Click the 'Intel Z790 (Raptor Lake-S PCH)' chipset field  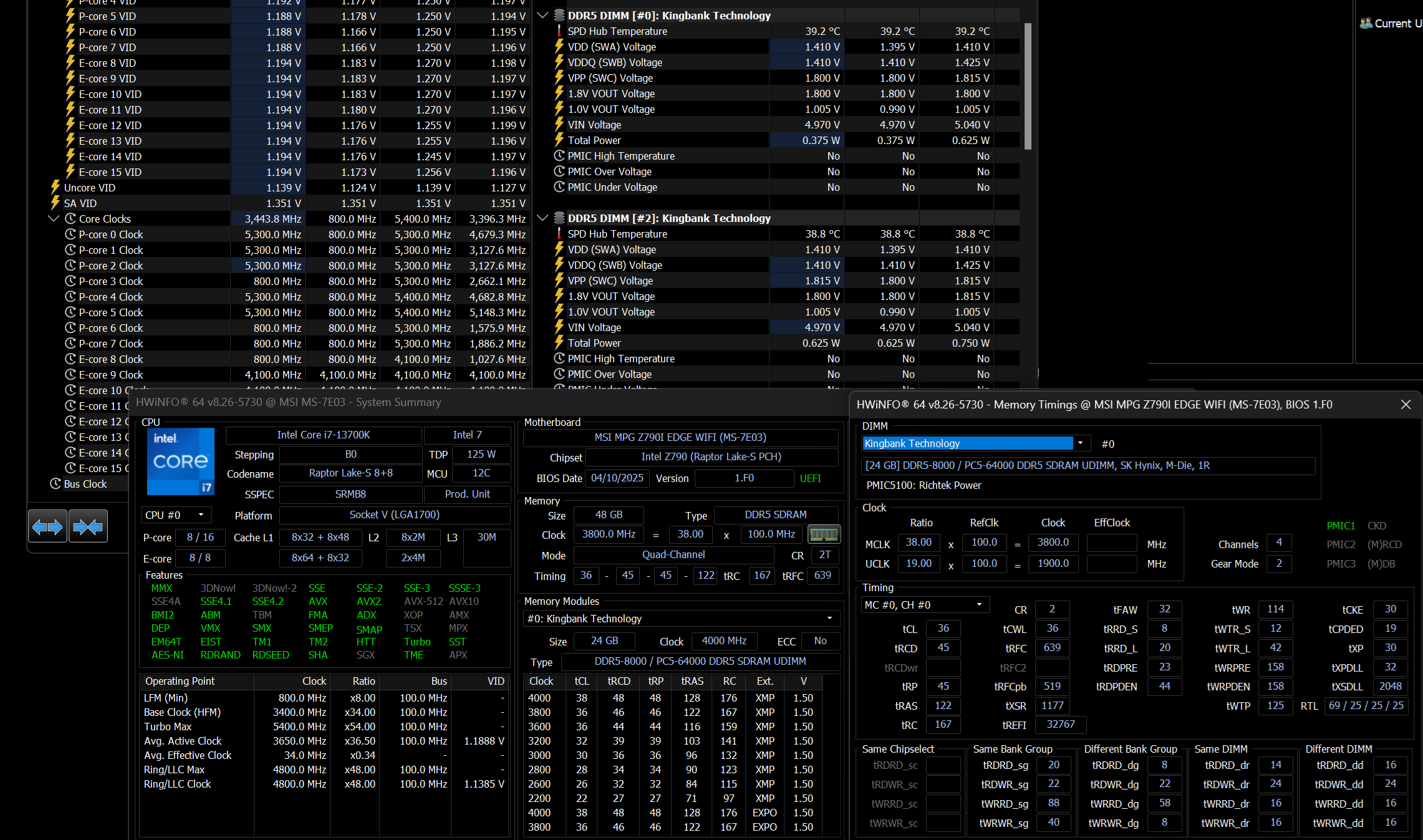point(711,456)
